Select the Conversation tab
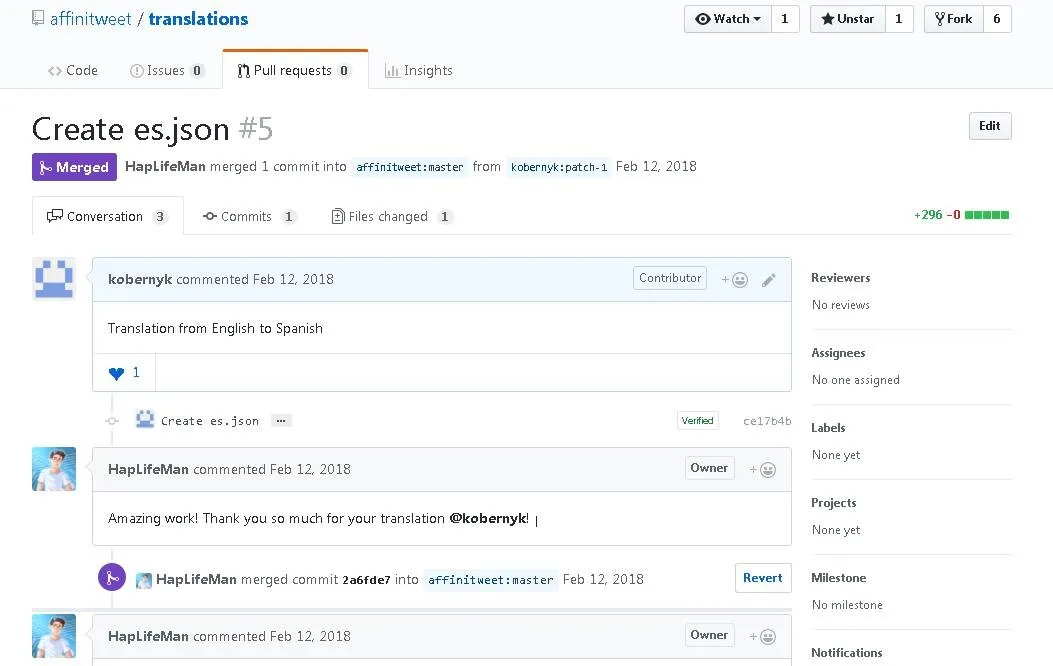 pyautogui.click(x=107, y=216)
